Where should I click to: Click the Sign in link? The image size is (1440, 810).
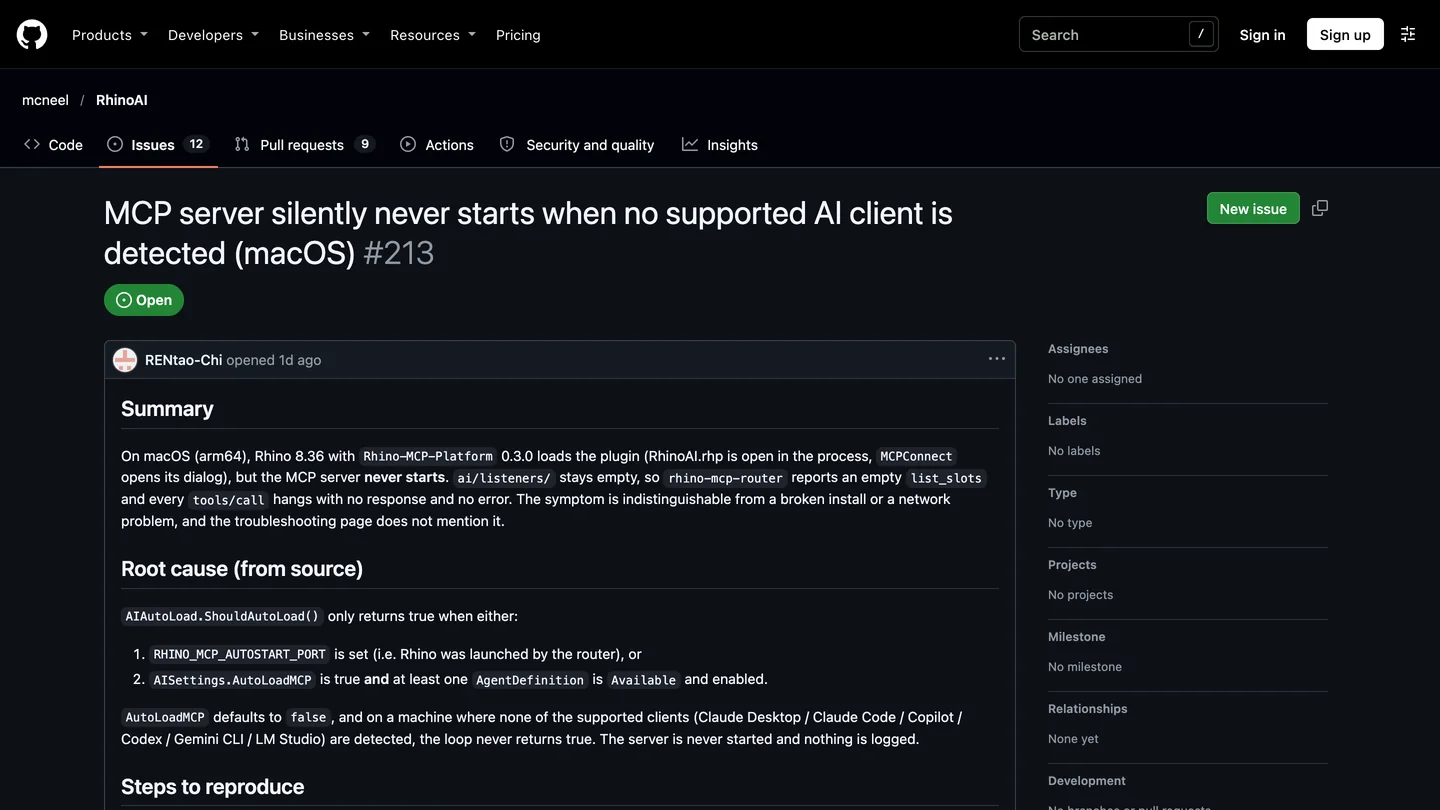coord(1262,34)
